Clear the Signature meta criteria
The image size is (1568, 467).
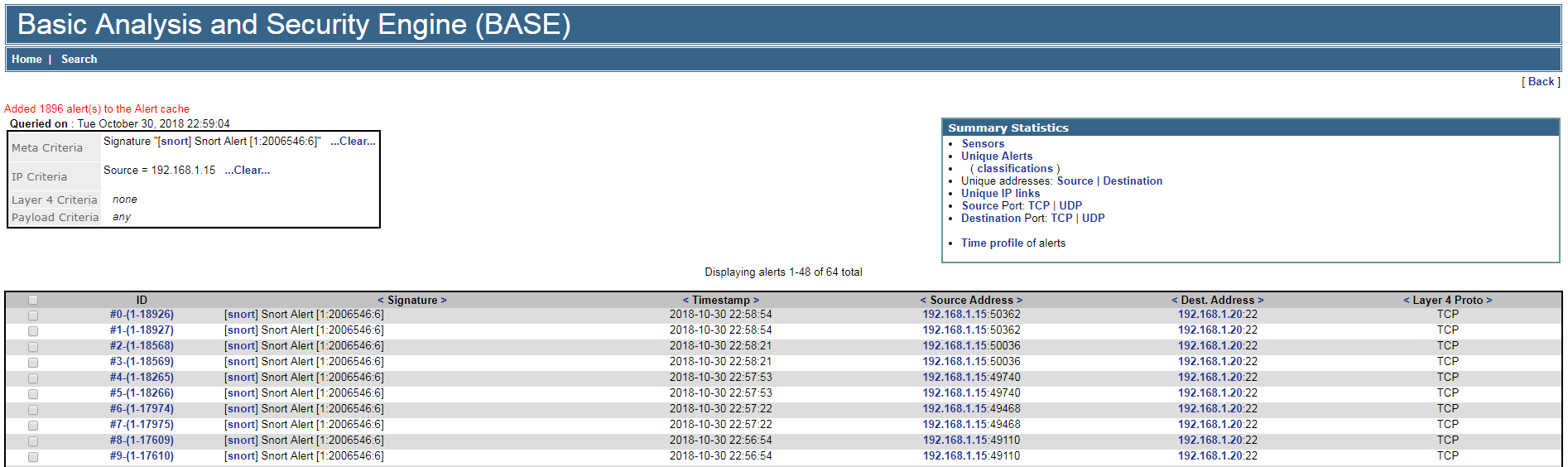point(353,142)
